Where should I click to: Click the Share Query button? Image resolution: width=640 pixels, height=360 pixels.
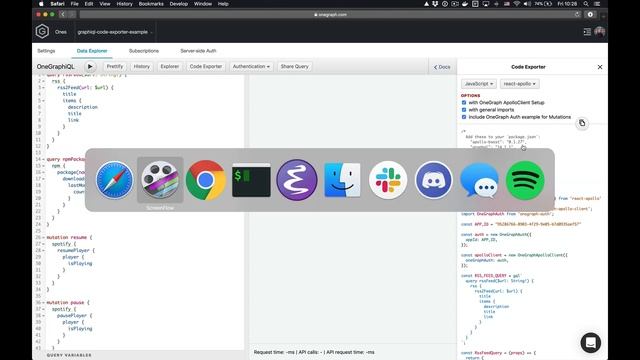click(295, 67)
